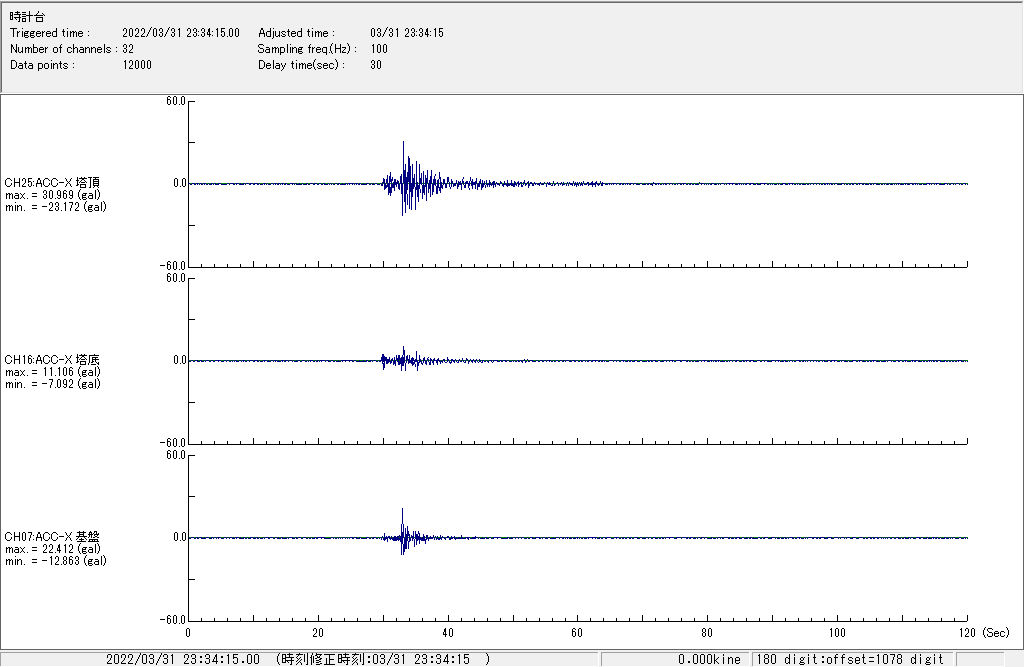
Task: Click the Number of channels value 32
Action: 128,49
